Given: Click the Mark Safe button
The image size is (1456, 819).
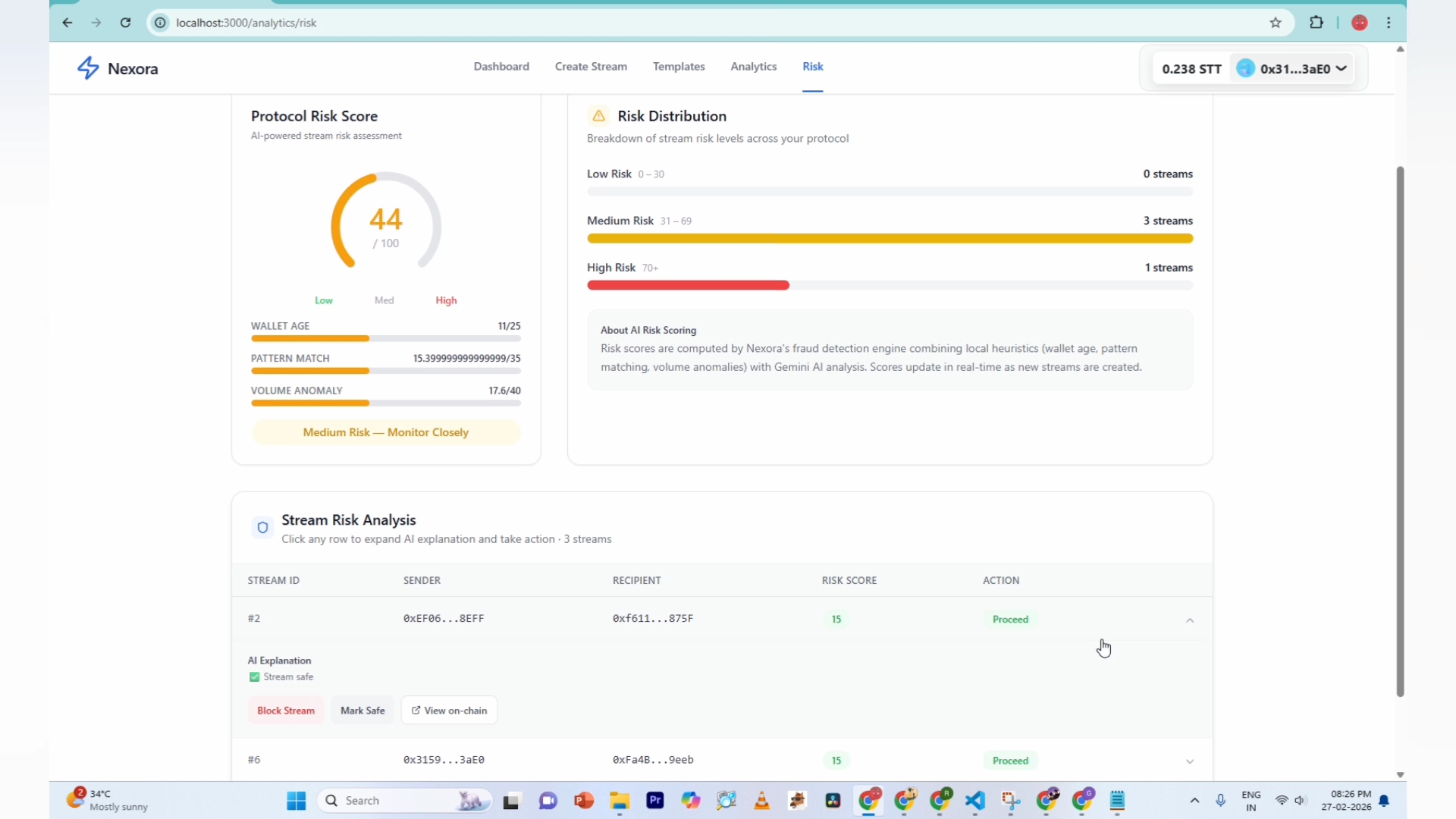Looking at the screenshot, I should [362, 711].
